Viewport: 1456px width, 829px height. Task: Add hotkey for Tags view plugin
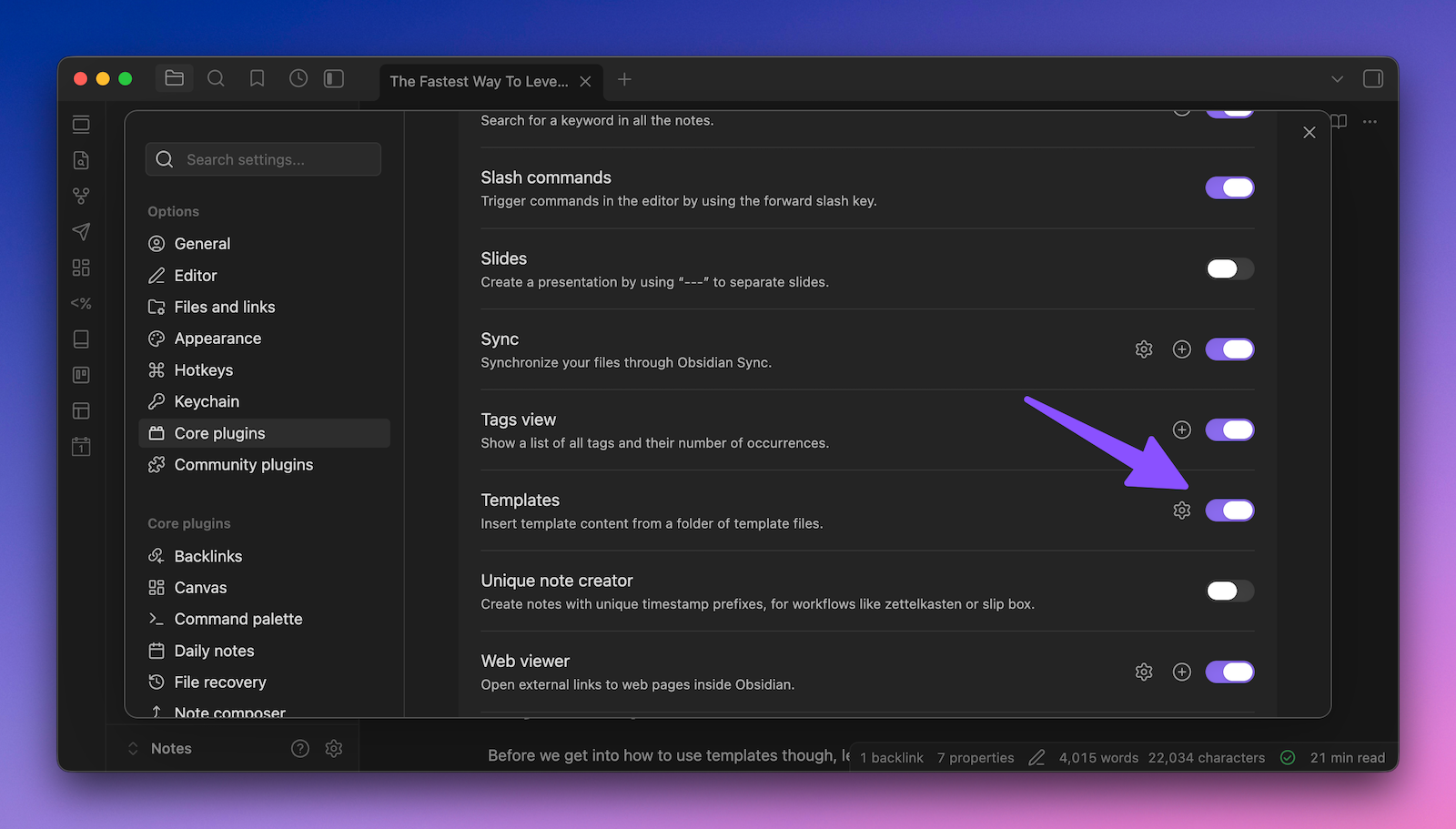[x=1181, y=430]
